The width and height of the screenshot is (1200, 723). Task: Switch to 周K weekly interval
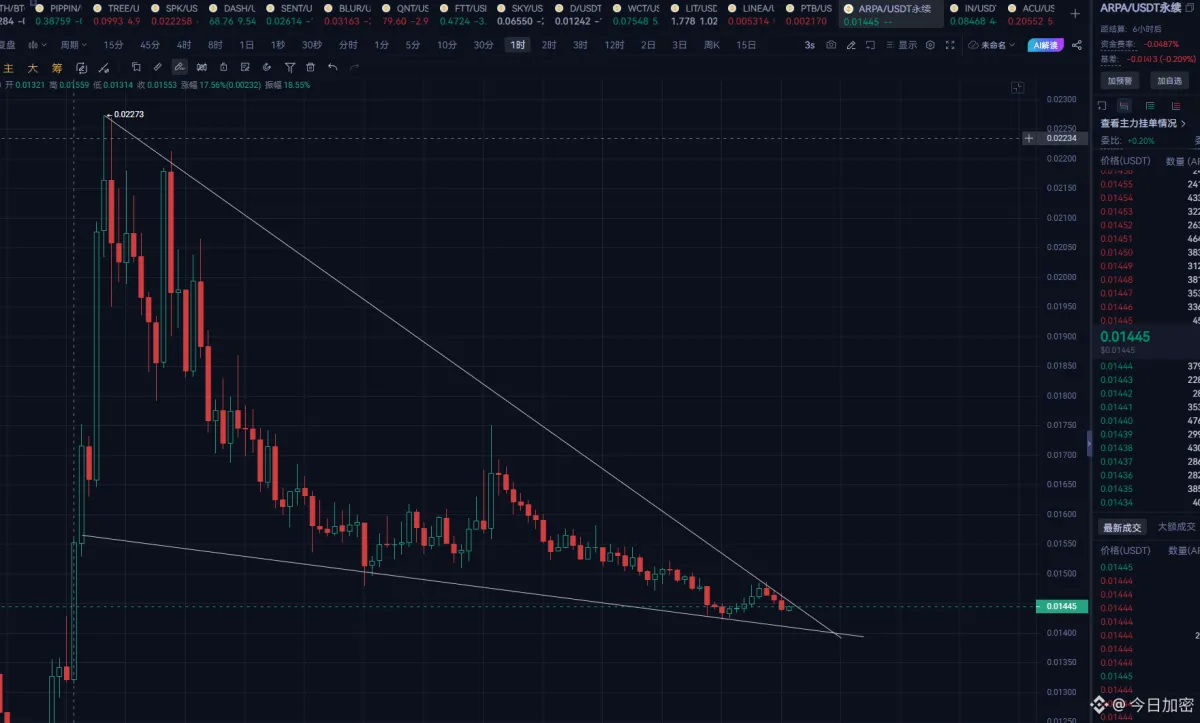coord(712,45)
